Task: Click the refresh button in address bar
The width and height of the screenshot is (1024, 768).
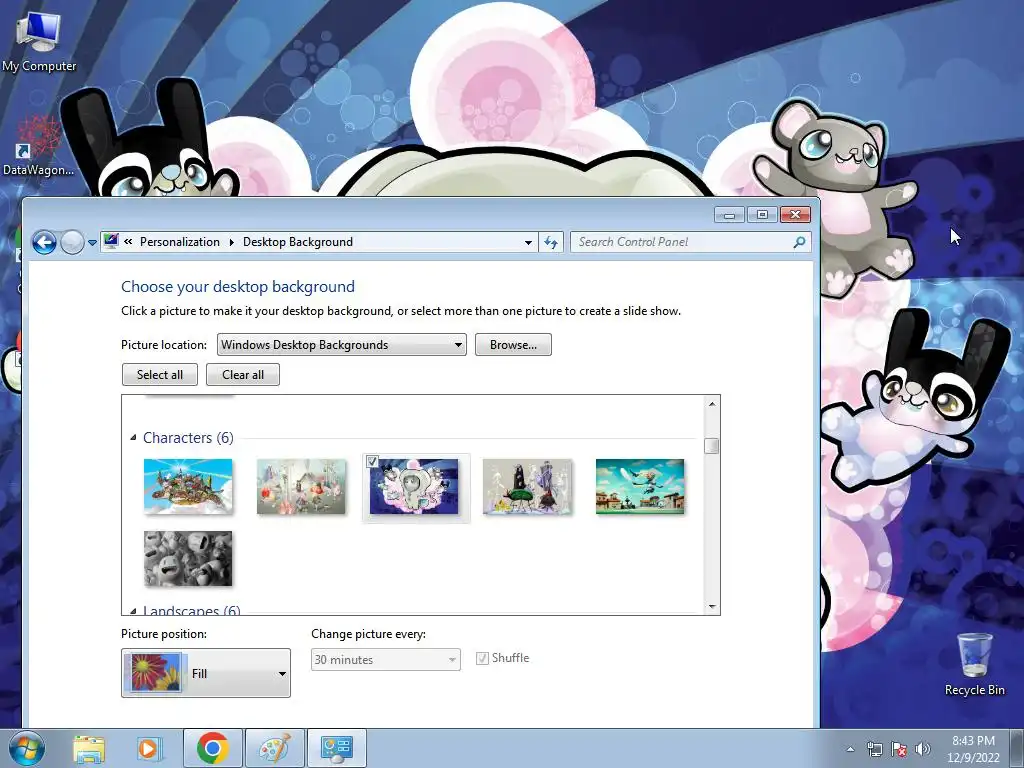Action: pyautogui.click(x=551, y=242)
